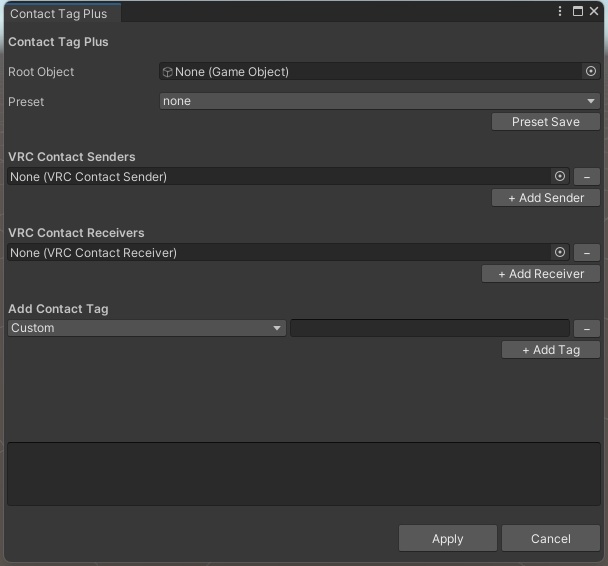Screen dimensions: 608x566
Task: Click the Apply button
Action: tap(447, 538)
